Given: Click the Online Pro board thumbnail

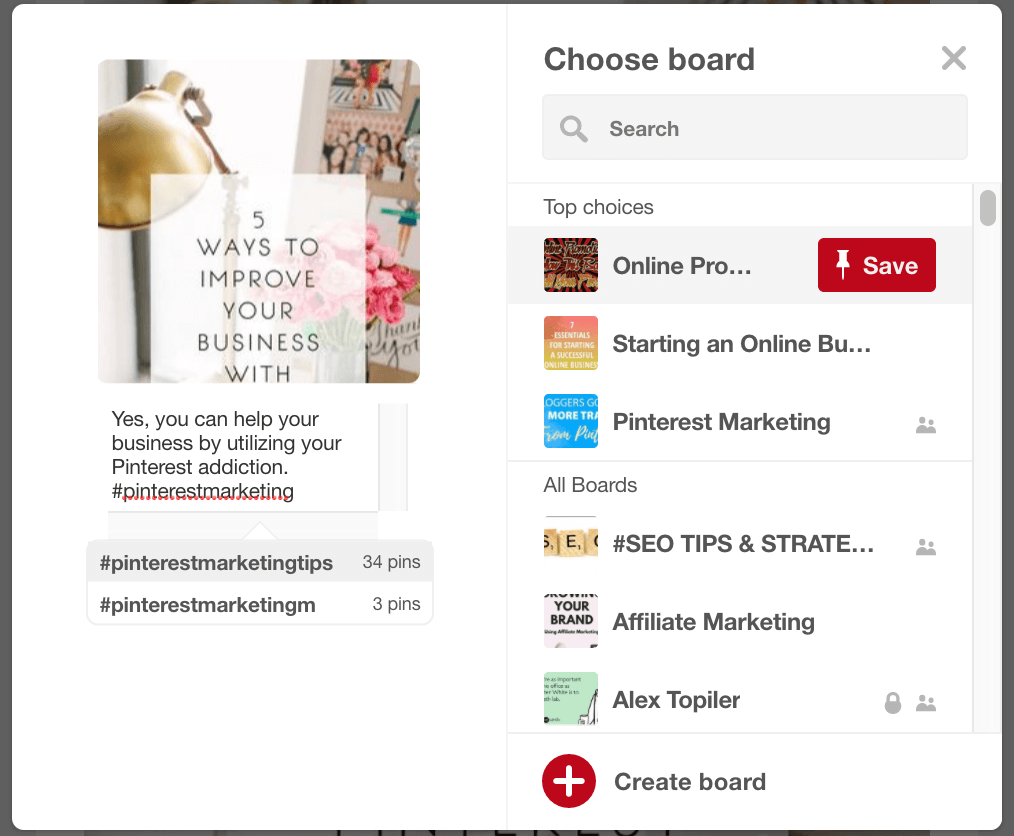Looking at the screenshot, I should point(571,265).
